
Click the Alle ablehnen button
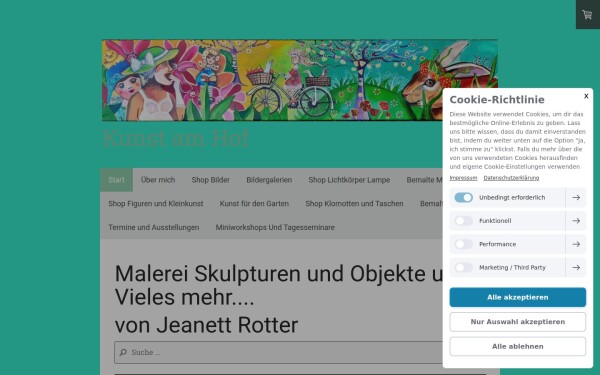point(517,346)
